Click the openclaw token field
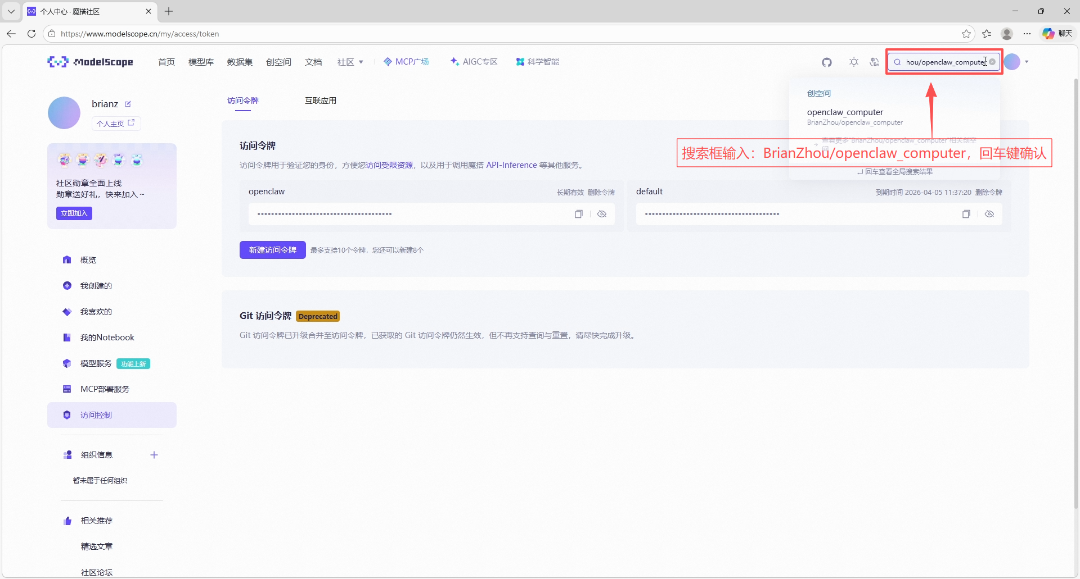The image size is (1080, 579). 432,214
